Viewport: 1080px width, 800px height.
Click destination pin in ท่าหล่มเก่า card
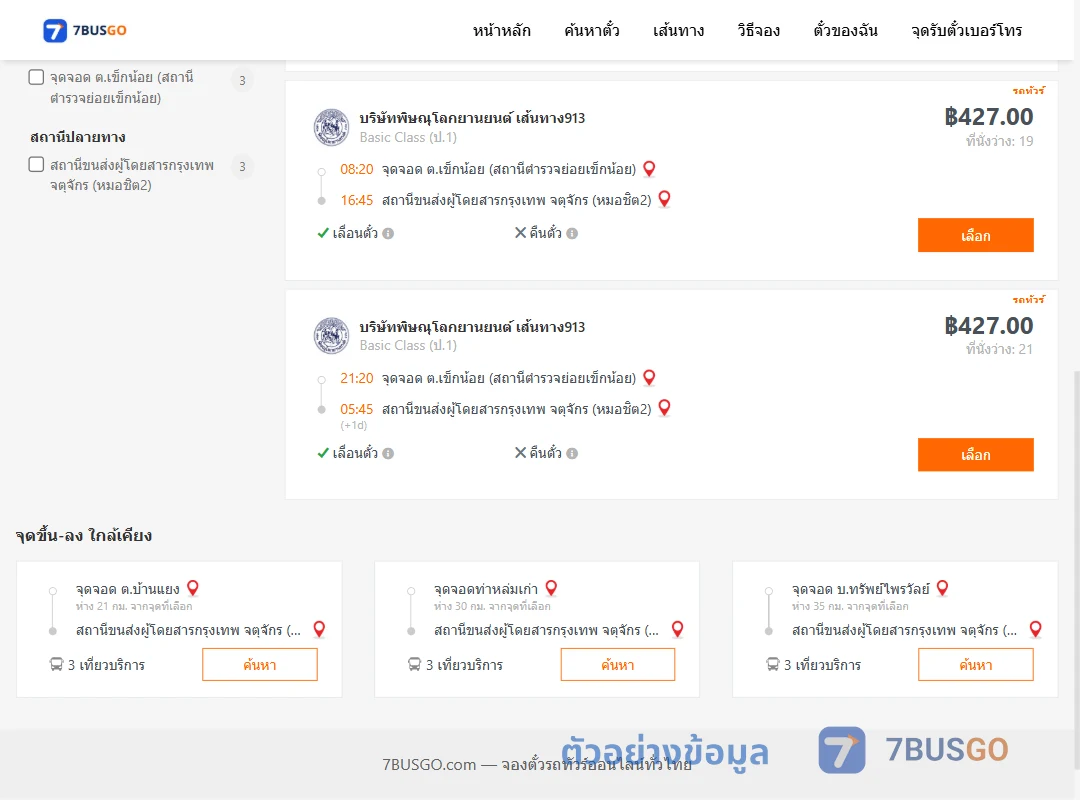click(678, 629)
